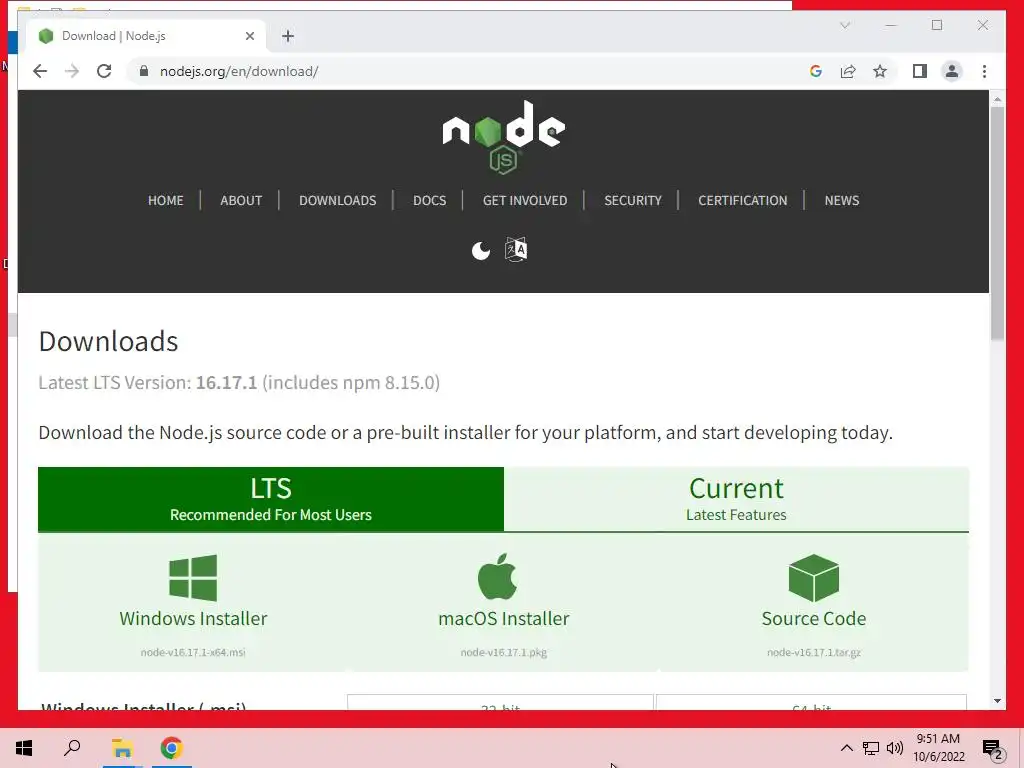Open NEWS navigation item

(842, 200)
